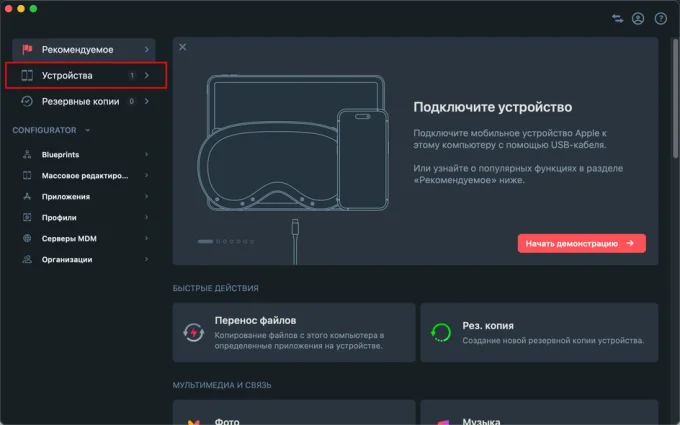The width and height of the screenshot is (680, 425).
Task: Open the Фото card
Action: [x=294, y=412]
